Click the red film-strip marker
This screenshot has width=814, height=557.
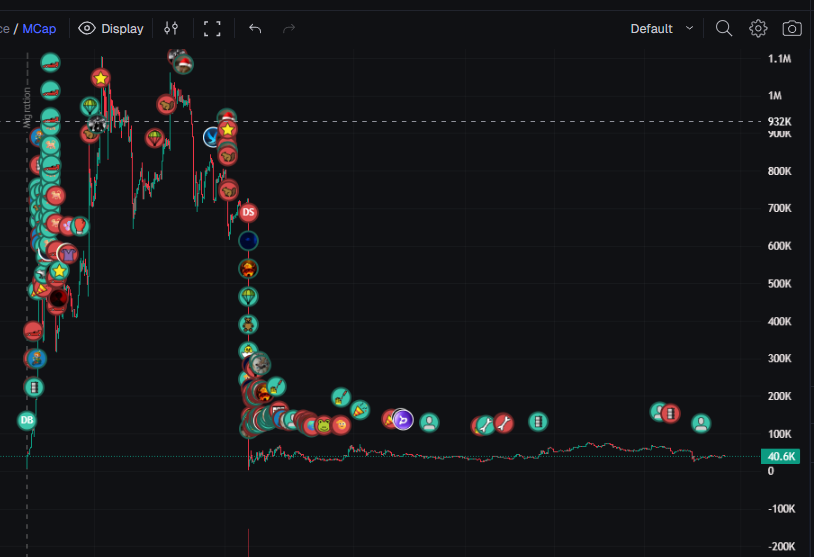pyautogui.click(x=670, y=414)
